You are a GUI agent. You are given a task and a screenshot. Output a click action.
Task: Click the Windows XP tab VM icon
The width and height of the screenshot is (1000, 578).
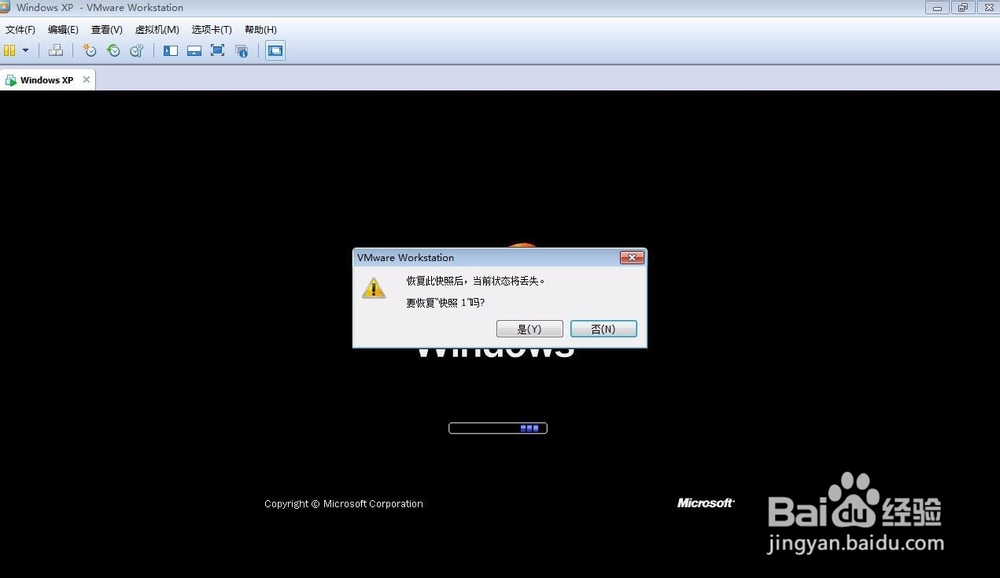11,80
